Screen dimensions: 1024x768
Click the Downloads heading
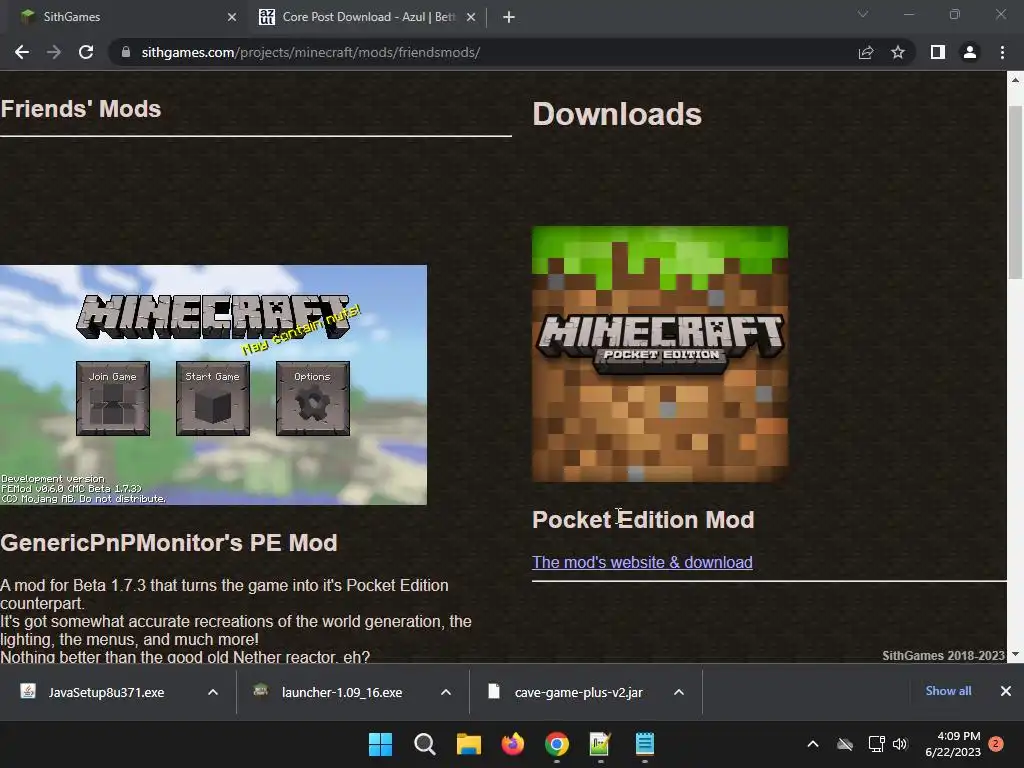click(617, 114)
